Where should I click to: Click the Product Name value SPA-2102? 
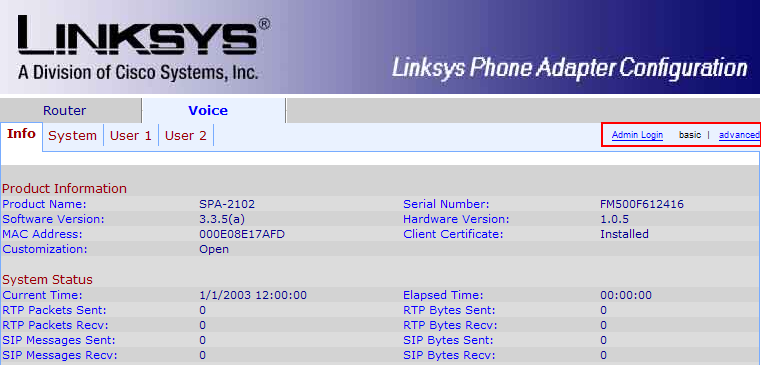coord(227,204)
